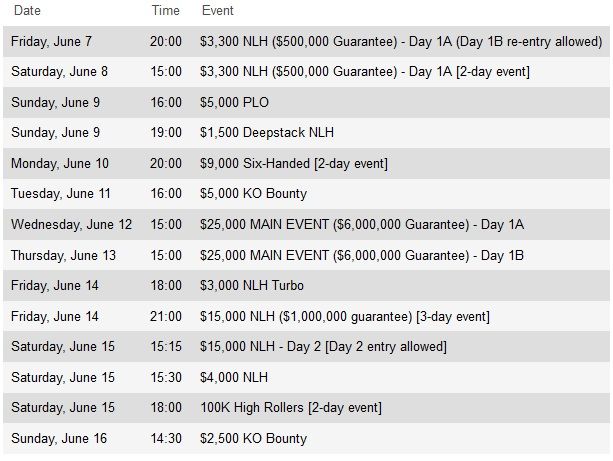This screenshot has width=613, height=461.
Task: Click the Time column header
Action: tap(165, 11)
